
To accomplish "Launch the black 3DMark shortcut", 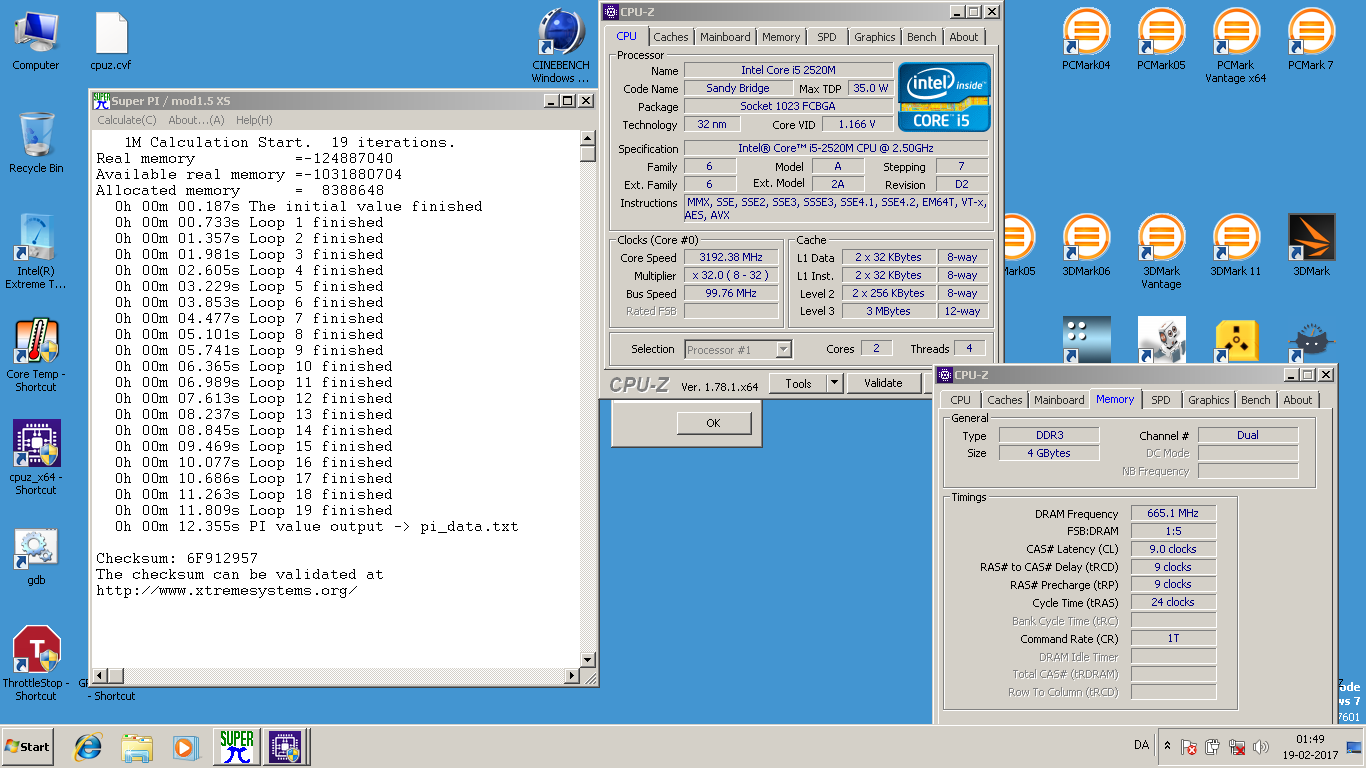I will 1311,245.
